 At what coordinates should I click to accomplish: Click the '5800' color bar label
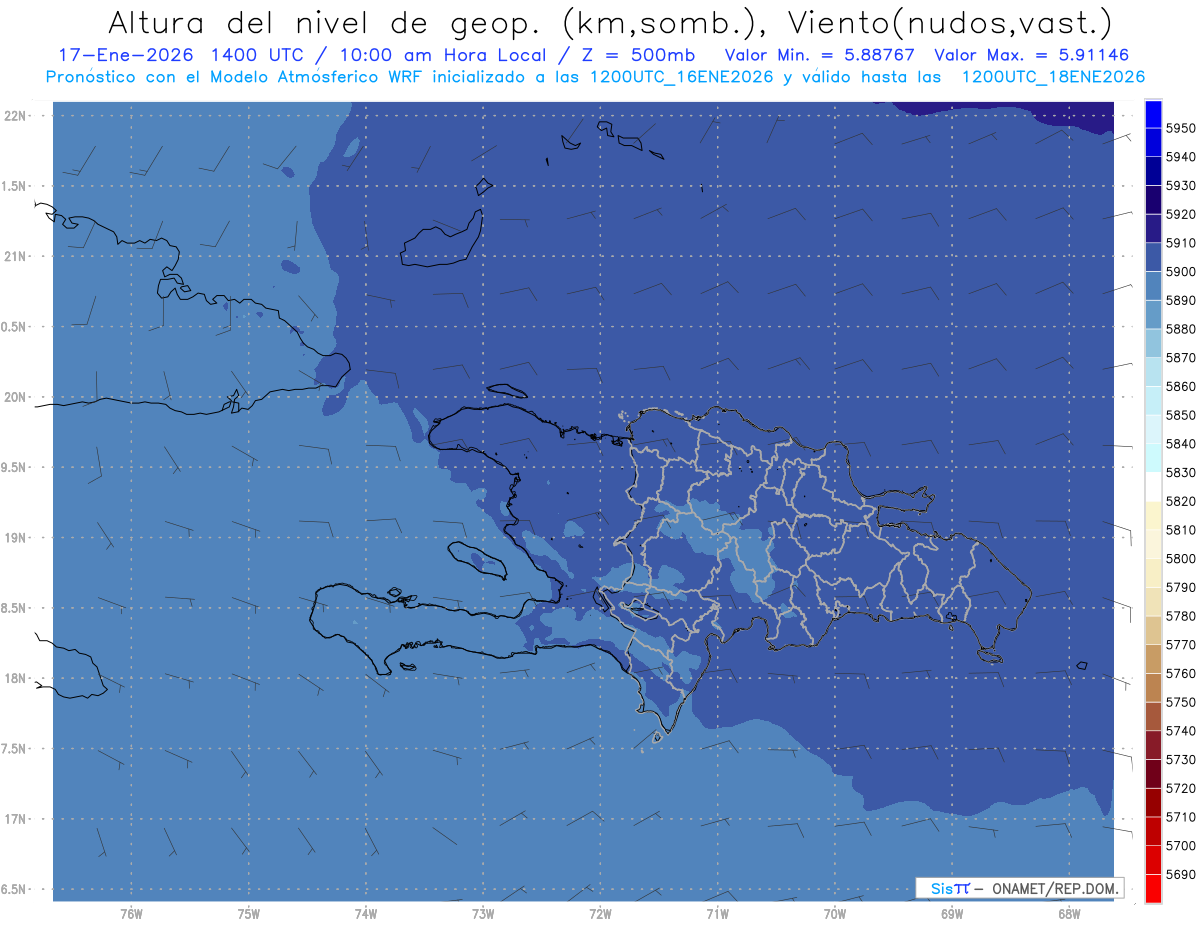tap(1181, 558)
